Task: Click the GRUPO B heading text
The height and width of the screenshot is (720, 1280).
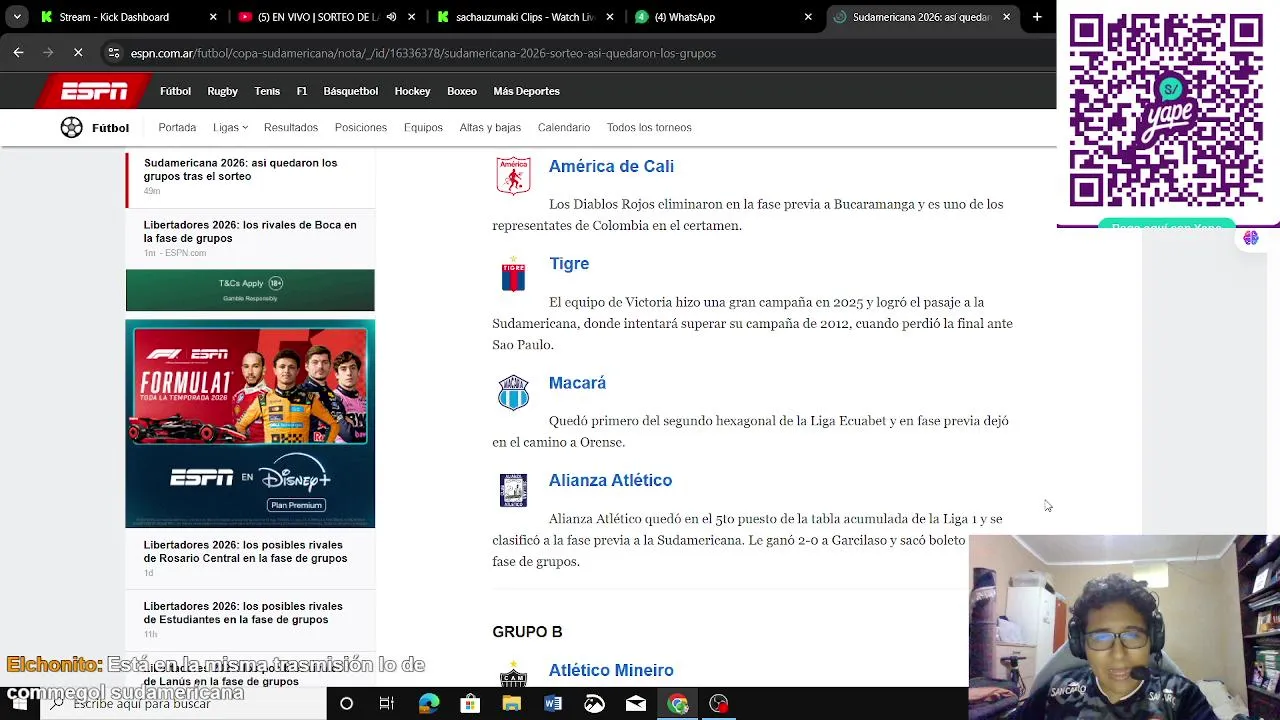Action: (527, 632)
